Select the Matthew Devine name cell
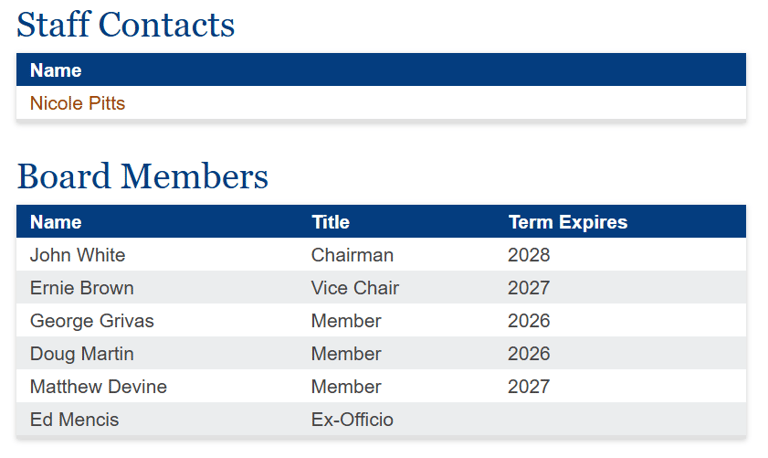 pos(98,387)
